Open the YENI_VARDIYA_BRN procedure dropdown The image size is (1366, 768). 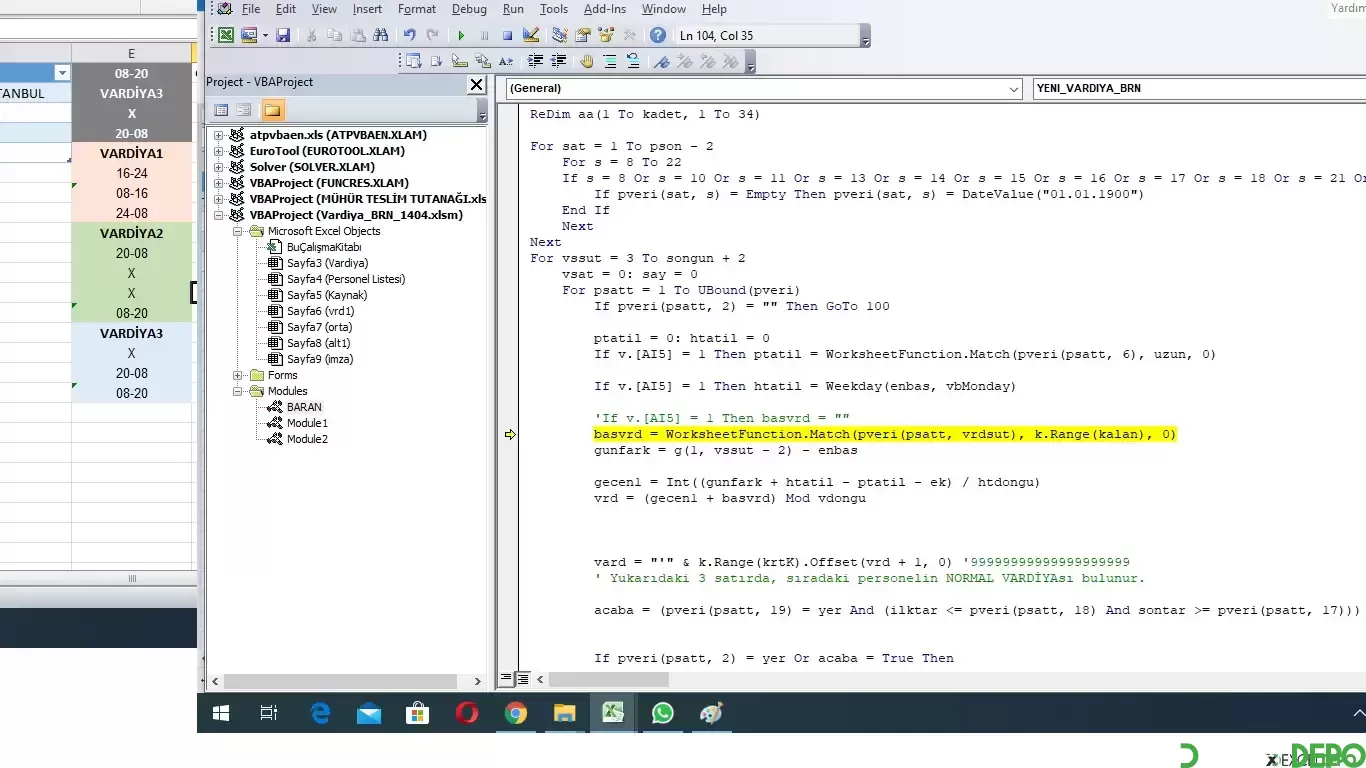pos(1200,89)
